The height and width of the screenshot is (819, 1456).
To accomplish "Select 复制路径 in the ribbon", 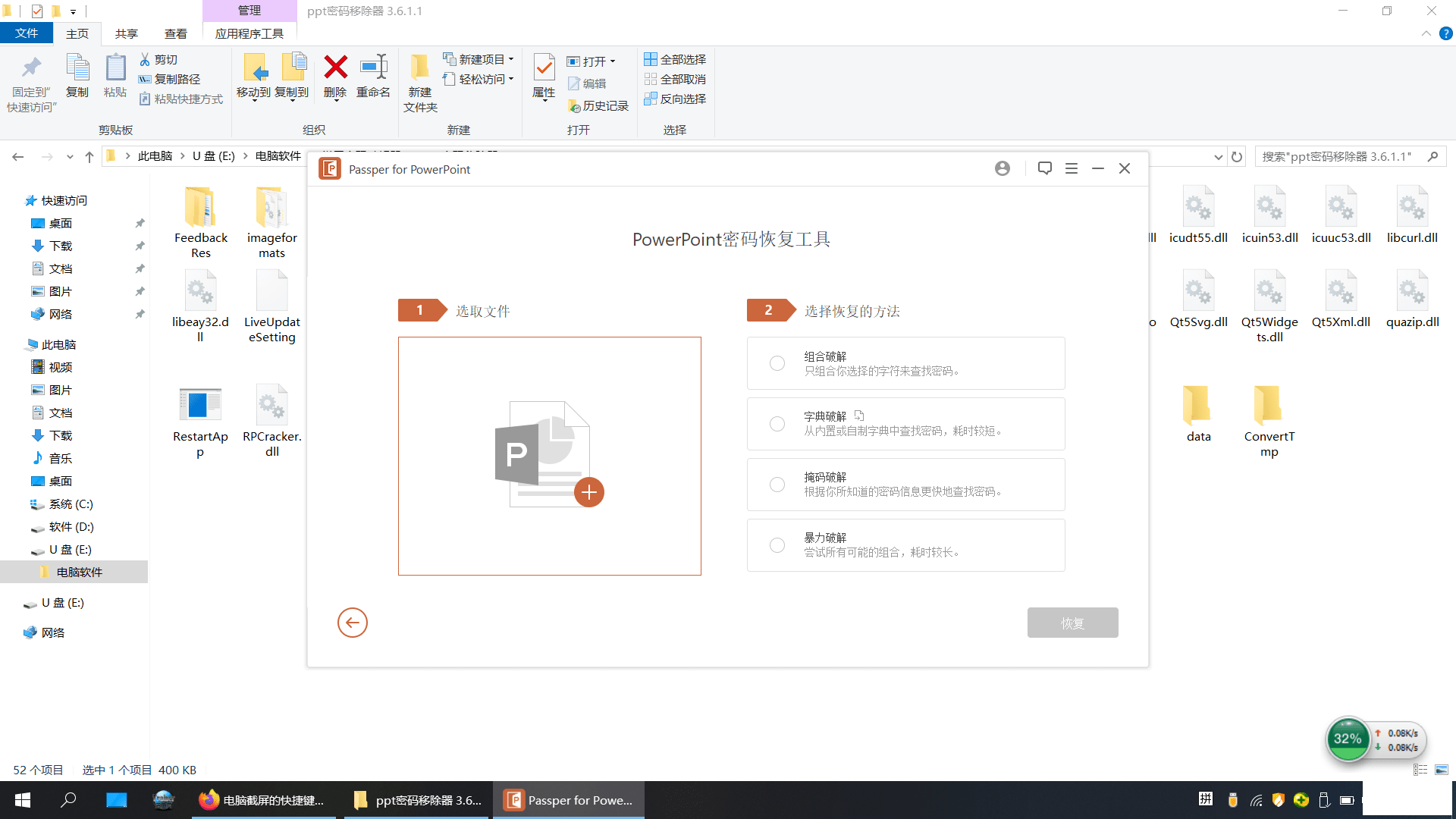I will (169, 79).
